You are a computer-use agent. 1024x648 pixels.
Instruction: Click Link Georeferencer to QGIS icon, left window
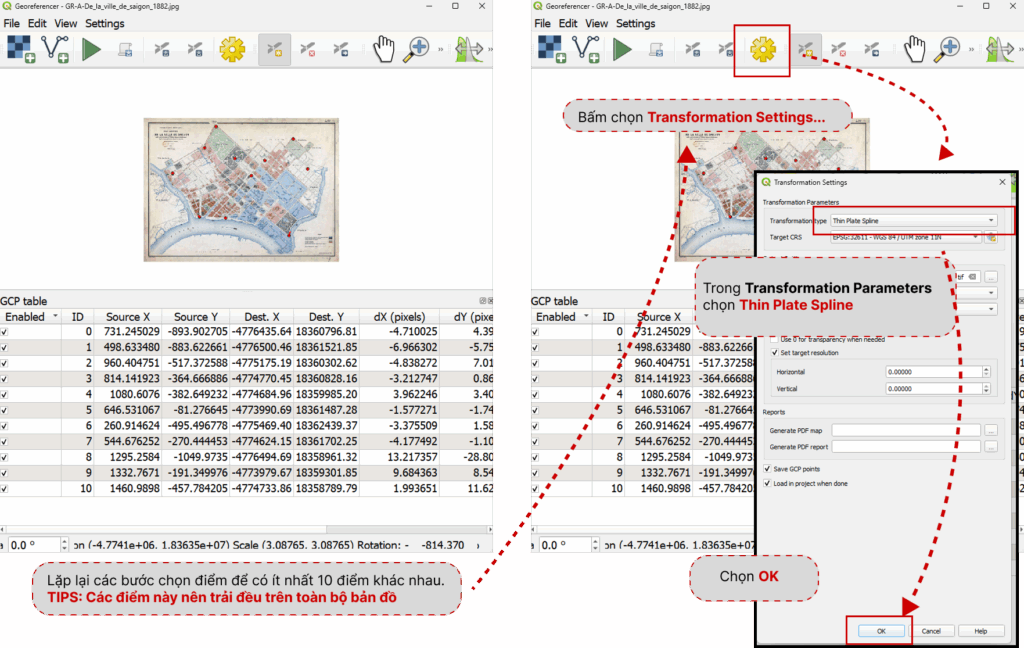point(468,50)
